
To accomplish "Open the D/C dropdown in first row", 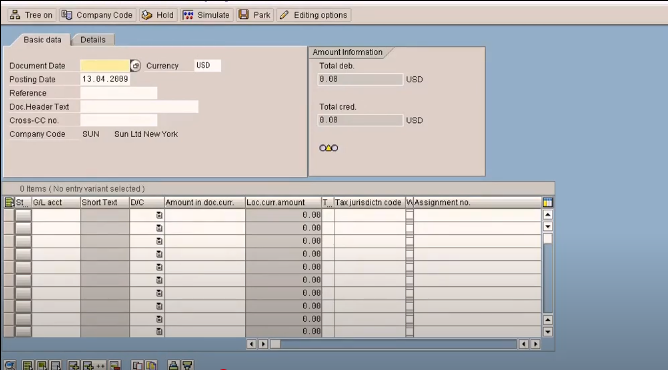I will pyautogui.click(x=159, y=215).
